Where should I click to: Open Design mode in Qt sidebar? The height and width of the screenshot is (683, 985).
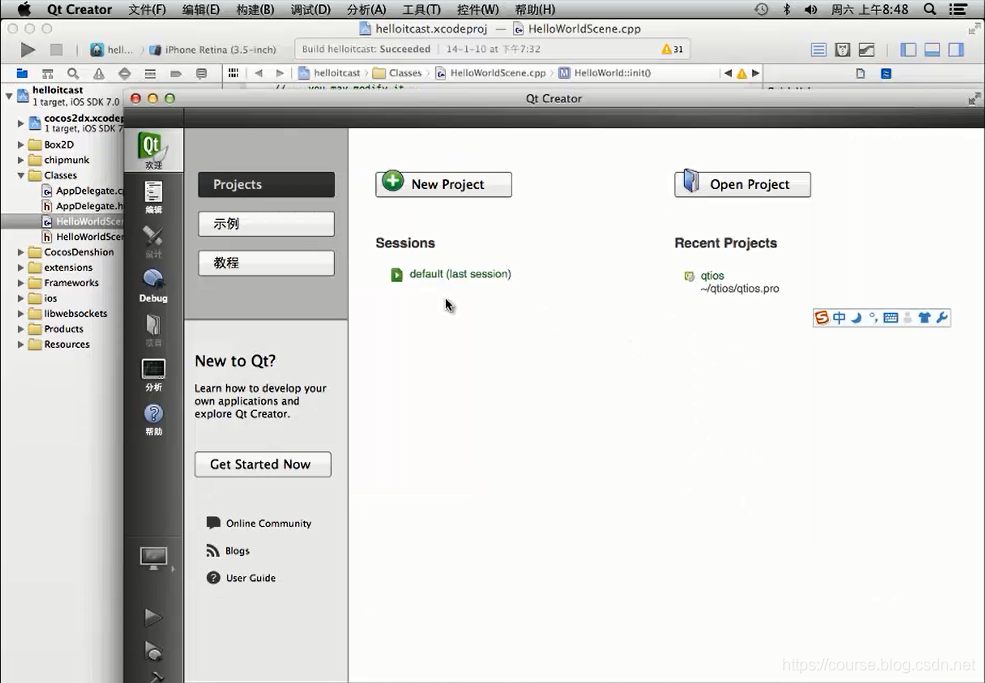153,241
